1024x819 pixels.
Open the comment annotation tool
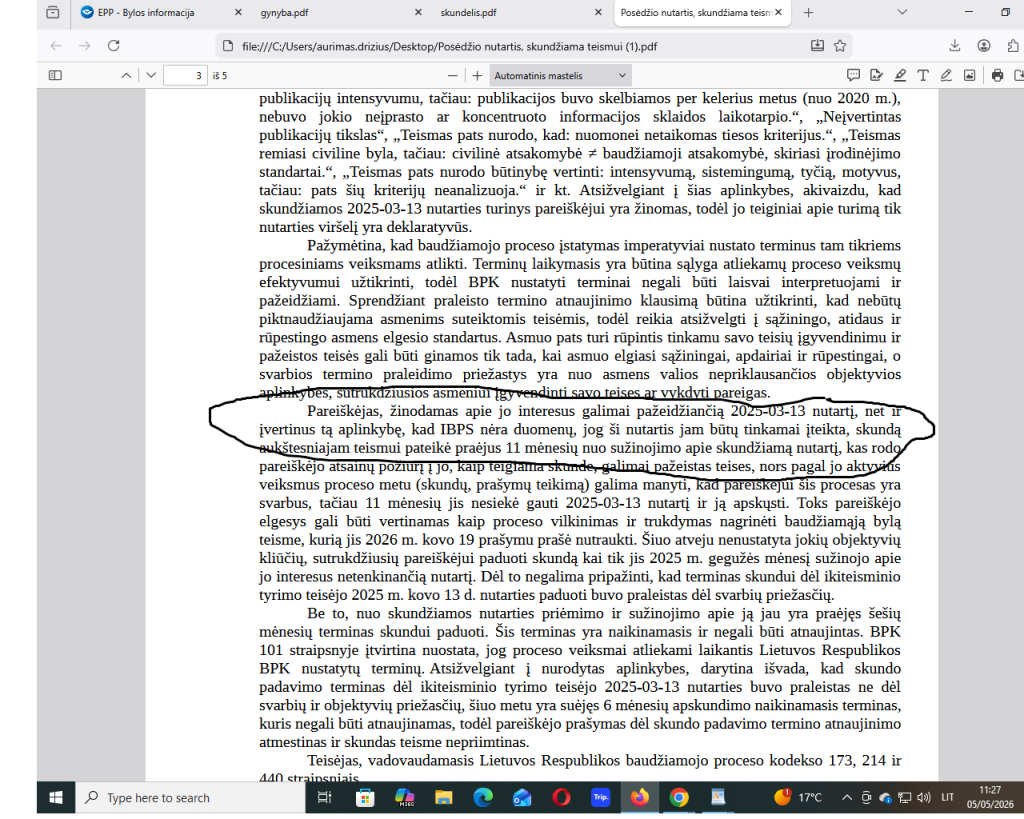click(x=853, y=76)
